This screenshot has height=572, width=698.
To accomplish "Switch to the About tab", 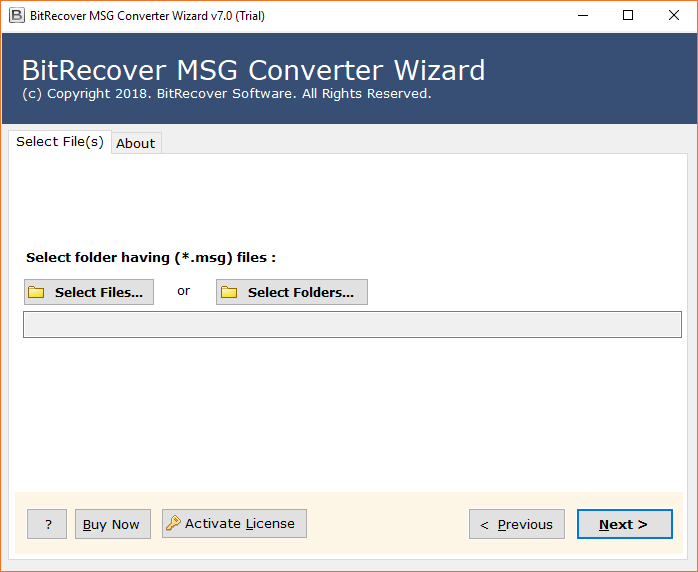I will (x=135, y=143).
